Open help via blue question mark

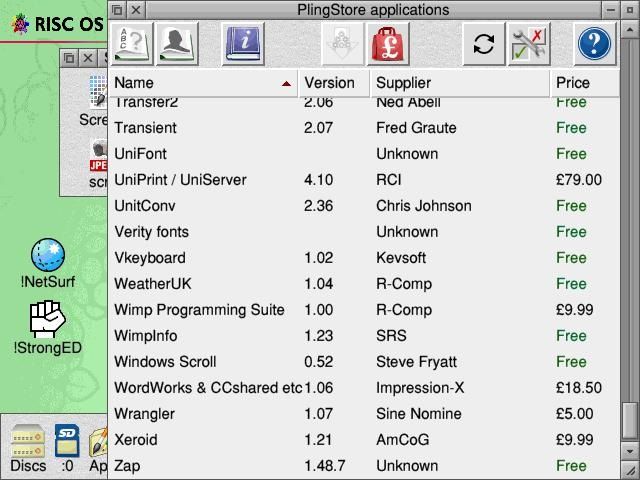click(x=595, y=44)
